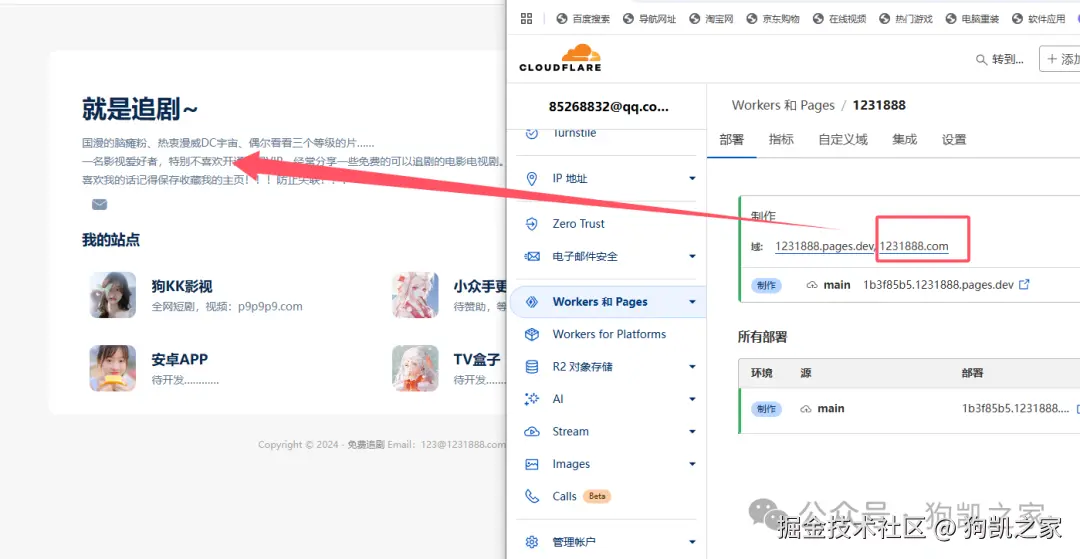The height and width of the screenshot is (559, 1080).
Task: Click the mail envelope icon on 就是追剧 page
Action: pos(99,204)
